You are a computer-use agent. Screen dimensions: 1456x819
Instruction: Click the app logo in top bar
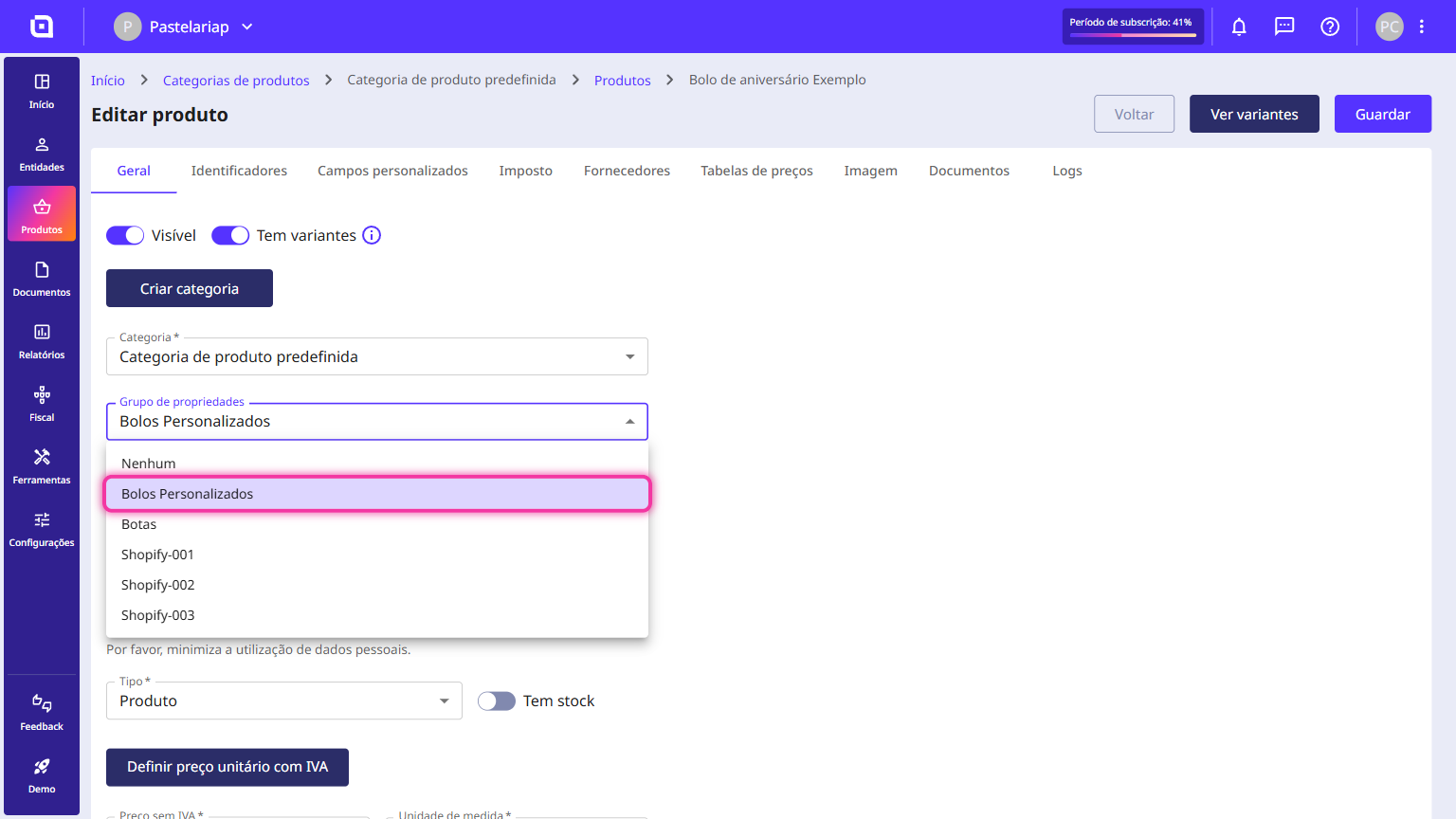coord(42,27)
